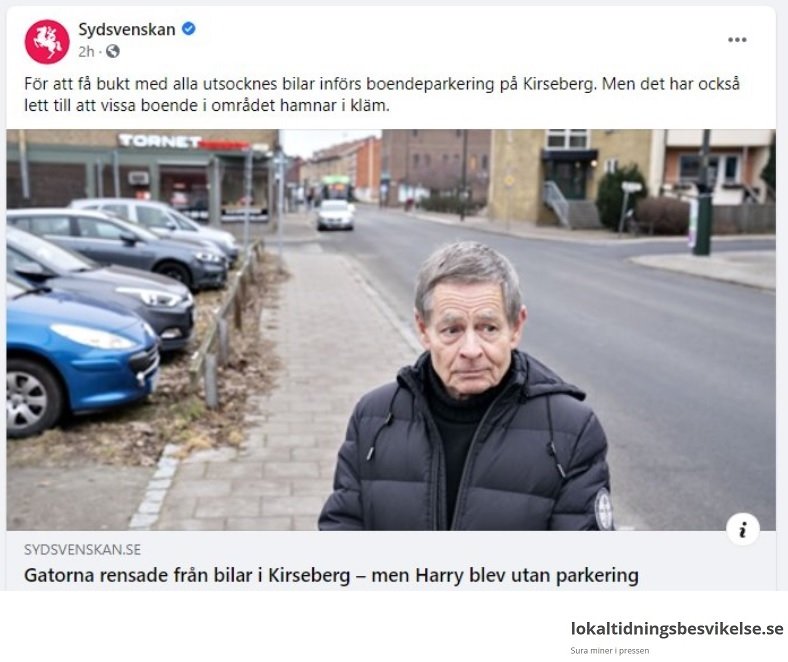This screenshot has height=662, width=788.
Task: Click the SYDSVENSKAN.SE source domain label
Action: pyautogui.click(x=82, y=549)
